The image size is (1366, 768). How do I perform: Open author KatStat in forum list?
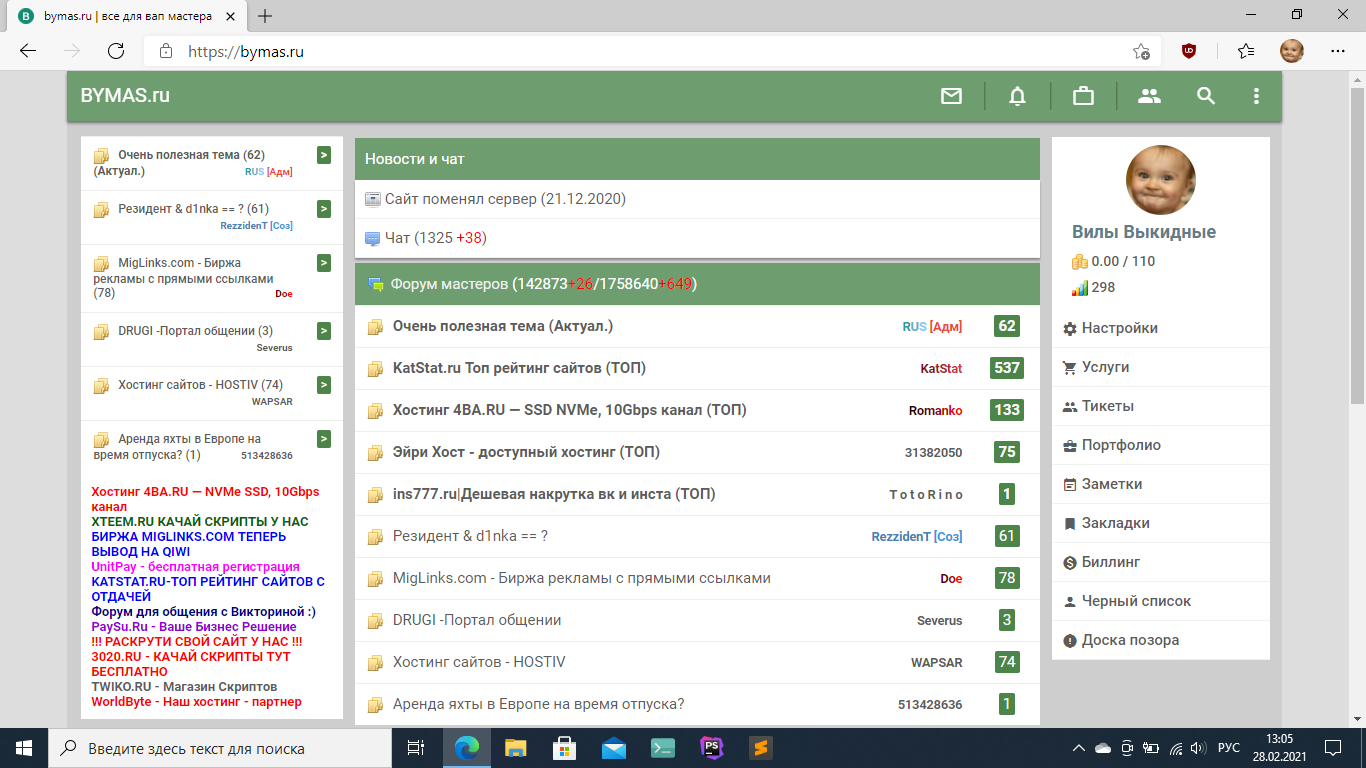(x=941, y=368)
